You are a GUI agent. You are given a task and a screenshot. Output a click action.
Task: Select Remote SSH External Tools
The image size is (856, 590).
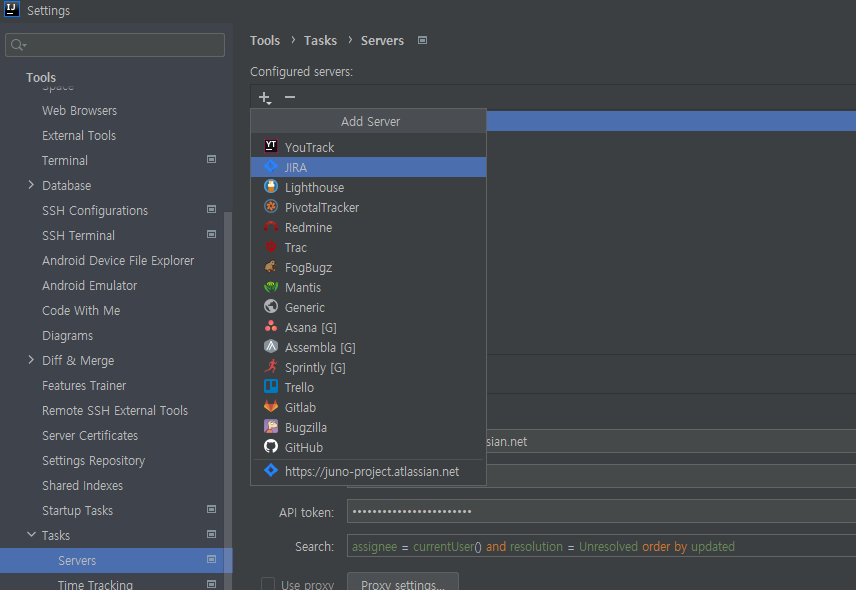(x=115, y=410)
